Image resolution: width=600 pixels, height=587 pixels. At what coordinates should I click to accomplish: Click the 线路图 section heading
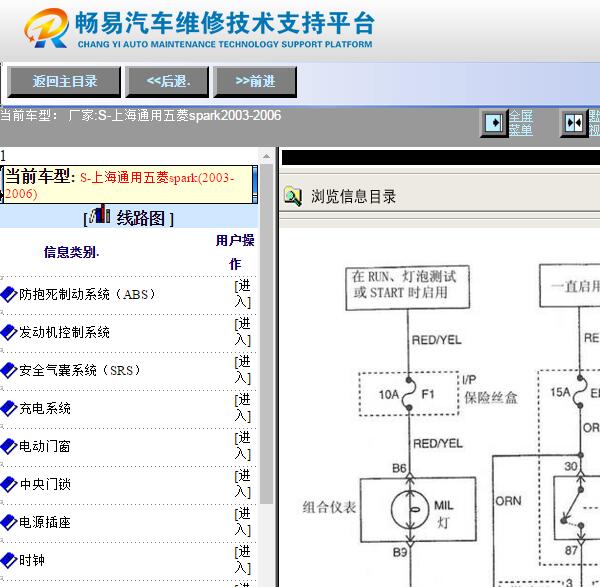tap(141, 218)
